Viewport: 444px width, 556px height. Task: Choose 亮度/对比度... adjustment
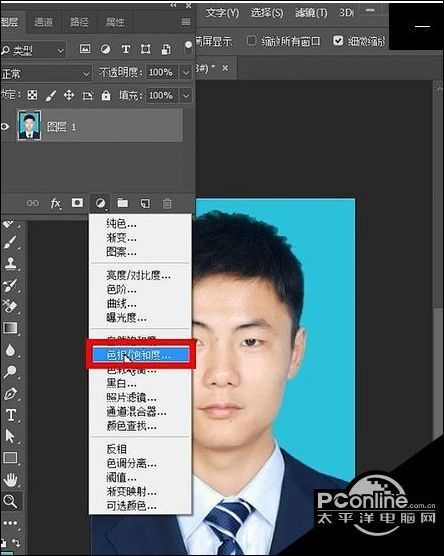click(x=140, y=275)
